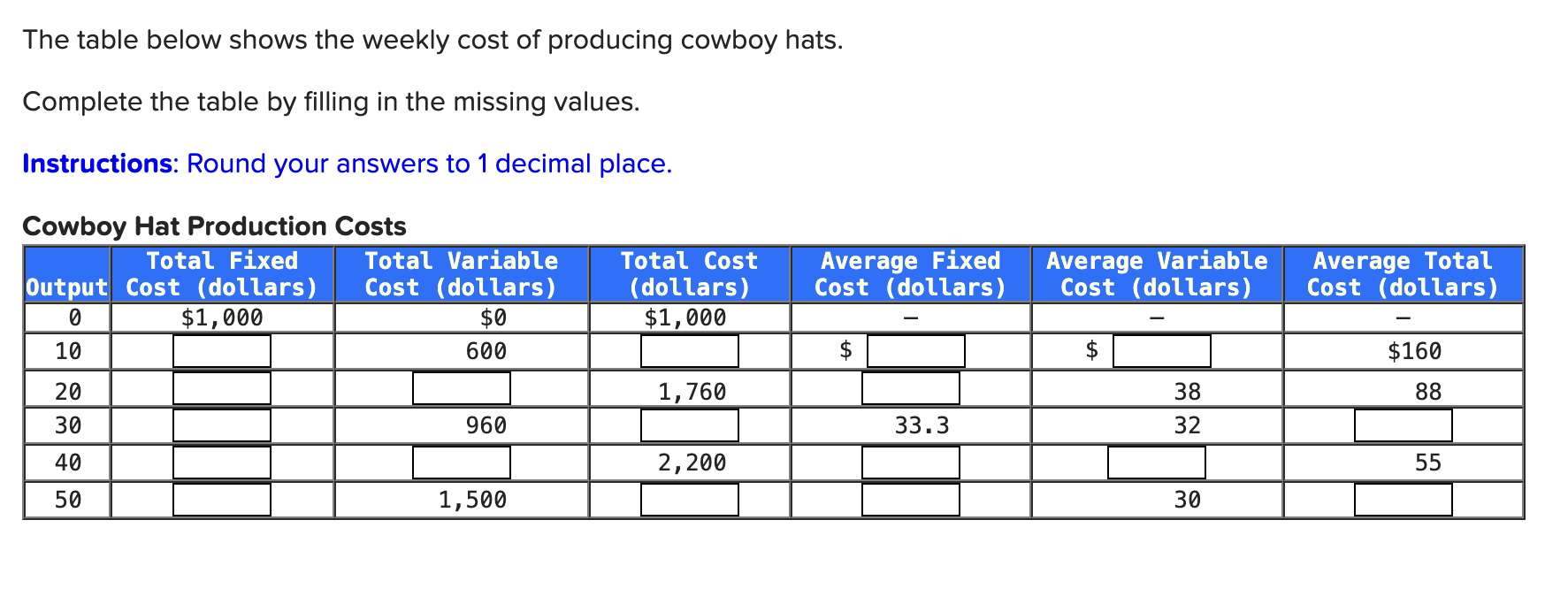This screenshot has width=1568, height=589.
Task: Click the Average Fixed Cost field for Output 50
Action: tap(911, 501)
